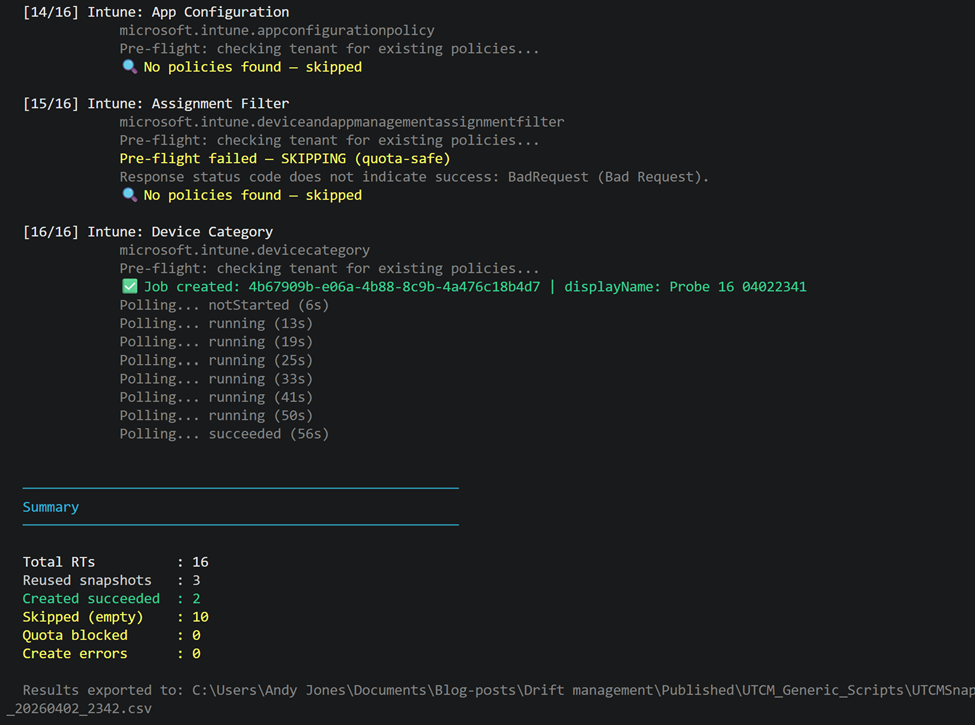Select the '[14/16] Intune: App Configuration' heading
The height and width of the screenshot is (725, 975).
click(x=156, y=12)
